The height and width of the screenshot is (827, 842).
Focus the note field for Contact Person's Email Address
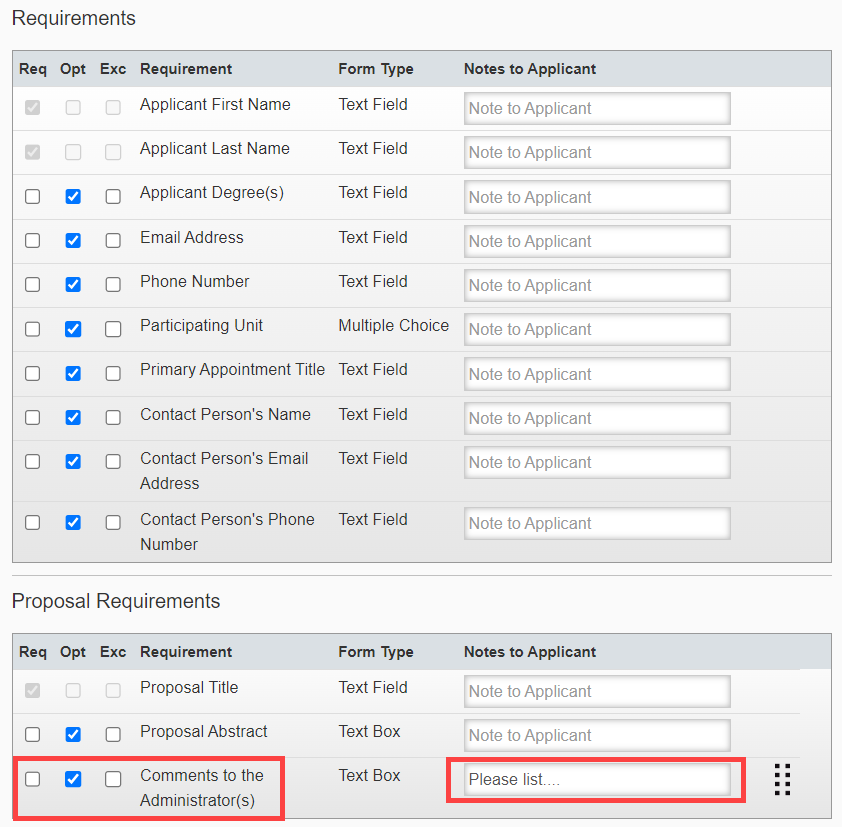click(x=597, y=462)
